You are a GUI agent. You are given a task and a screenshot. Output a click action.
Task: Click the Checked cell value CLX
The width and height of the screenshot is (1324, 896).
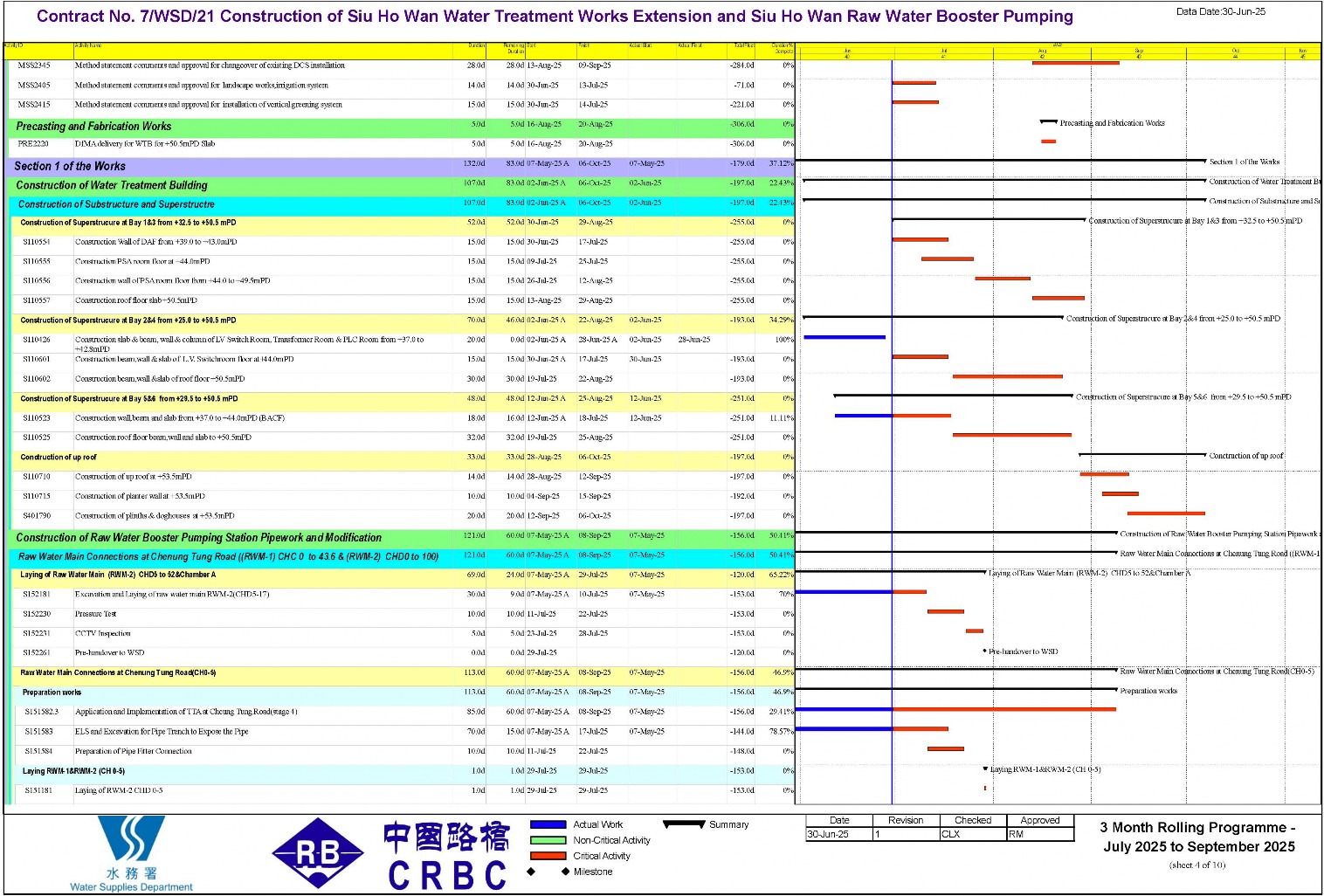pyautogui.click(x=951, y=834)
